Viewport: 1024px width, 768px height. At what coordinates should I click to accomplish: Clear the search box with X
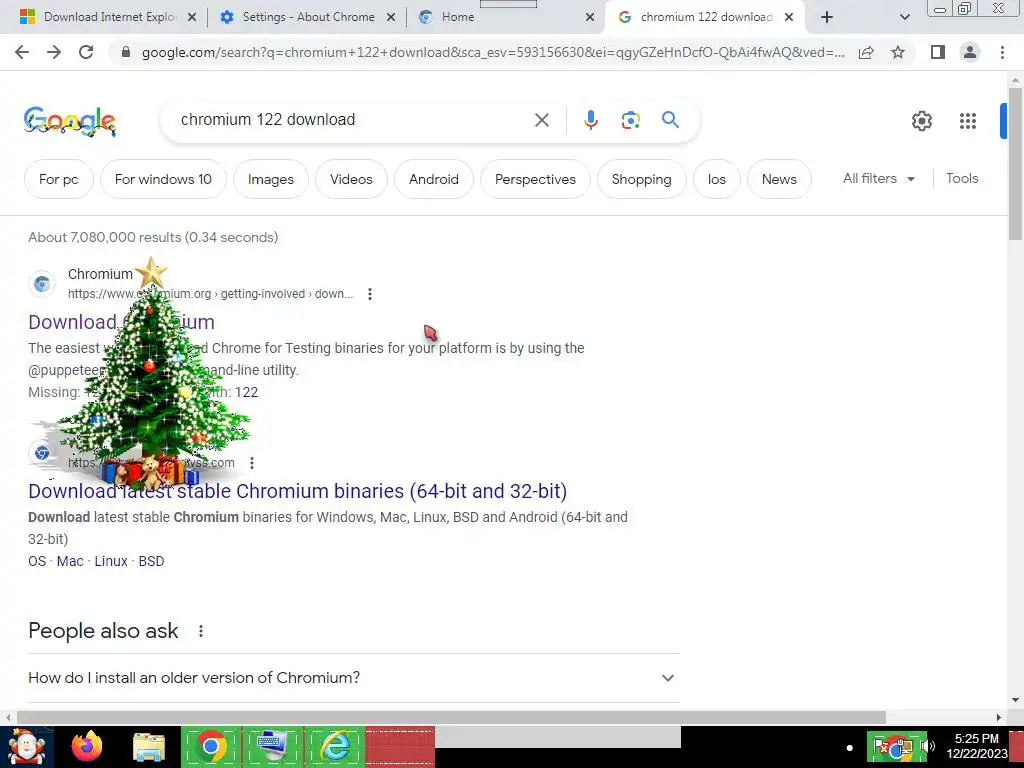point(541,120)
